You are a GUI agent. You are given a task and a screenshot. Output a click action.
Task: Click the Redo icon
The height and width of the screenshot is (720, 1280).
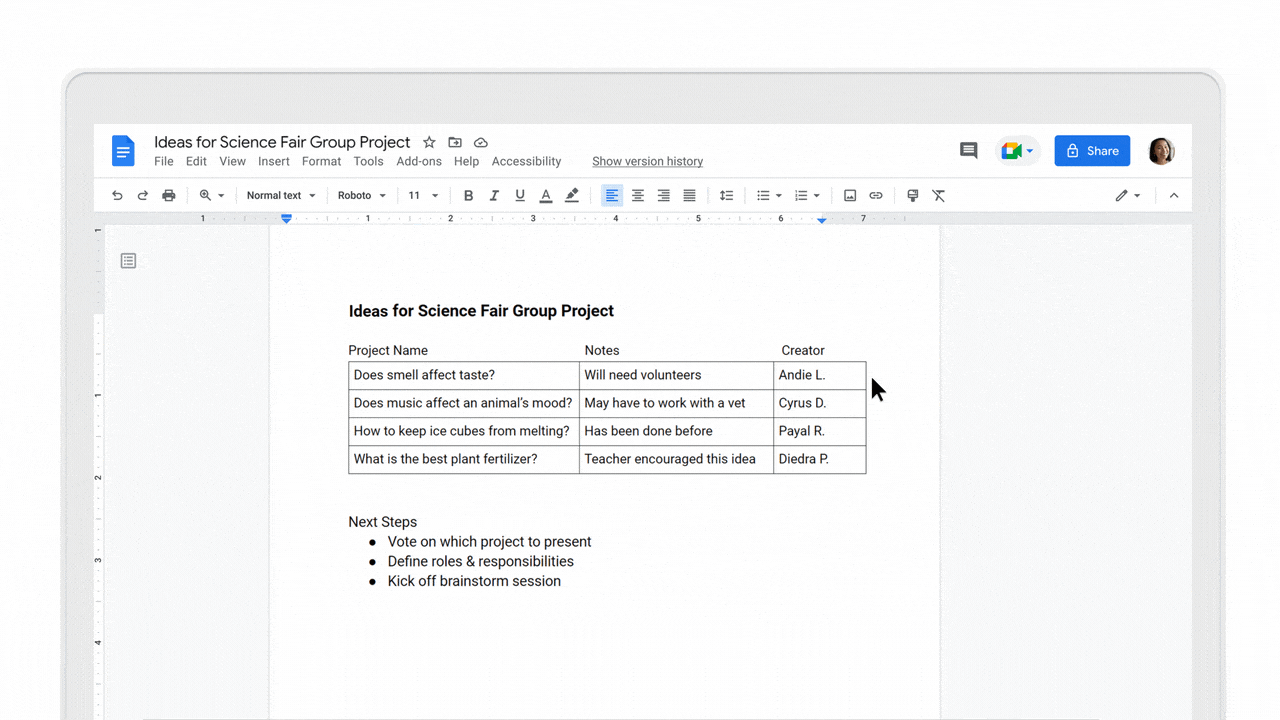click(x=143, y=195)
